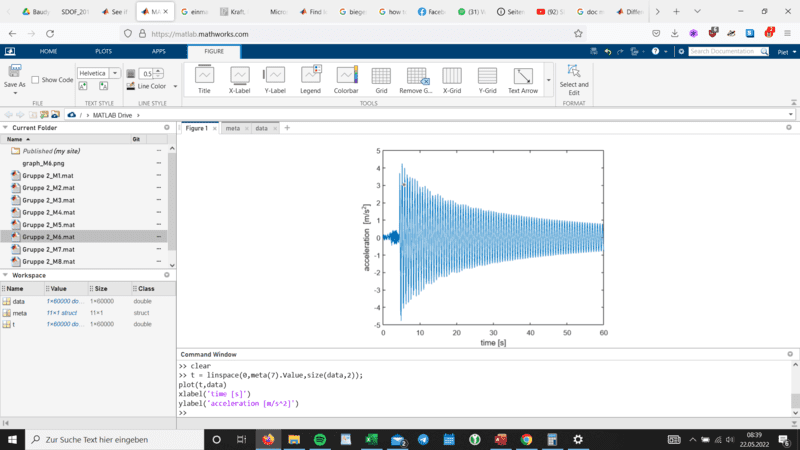Click the Legend tool icon

point(310,78)
